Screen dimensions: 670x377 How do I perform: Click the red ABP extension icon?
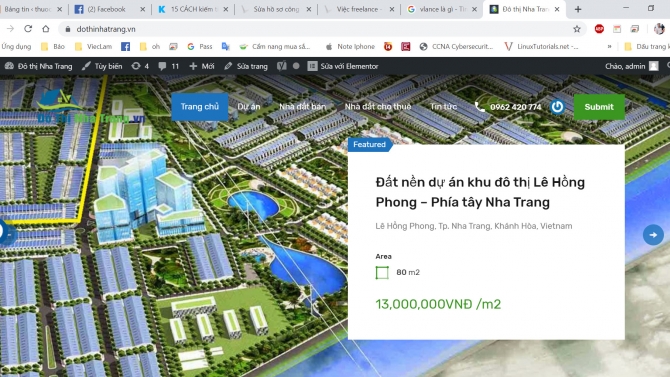point(599,29)
